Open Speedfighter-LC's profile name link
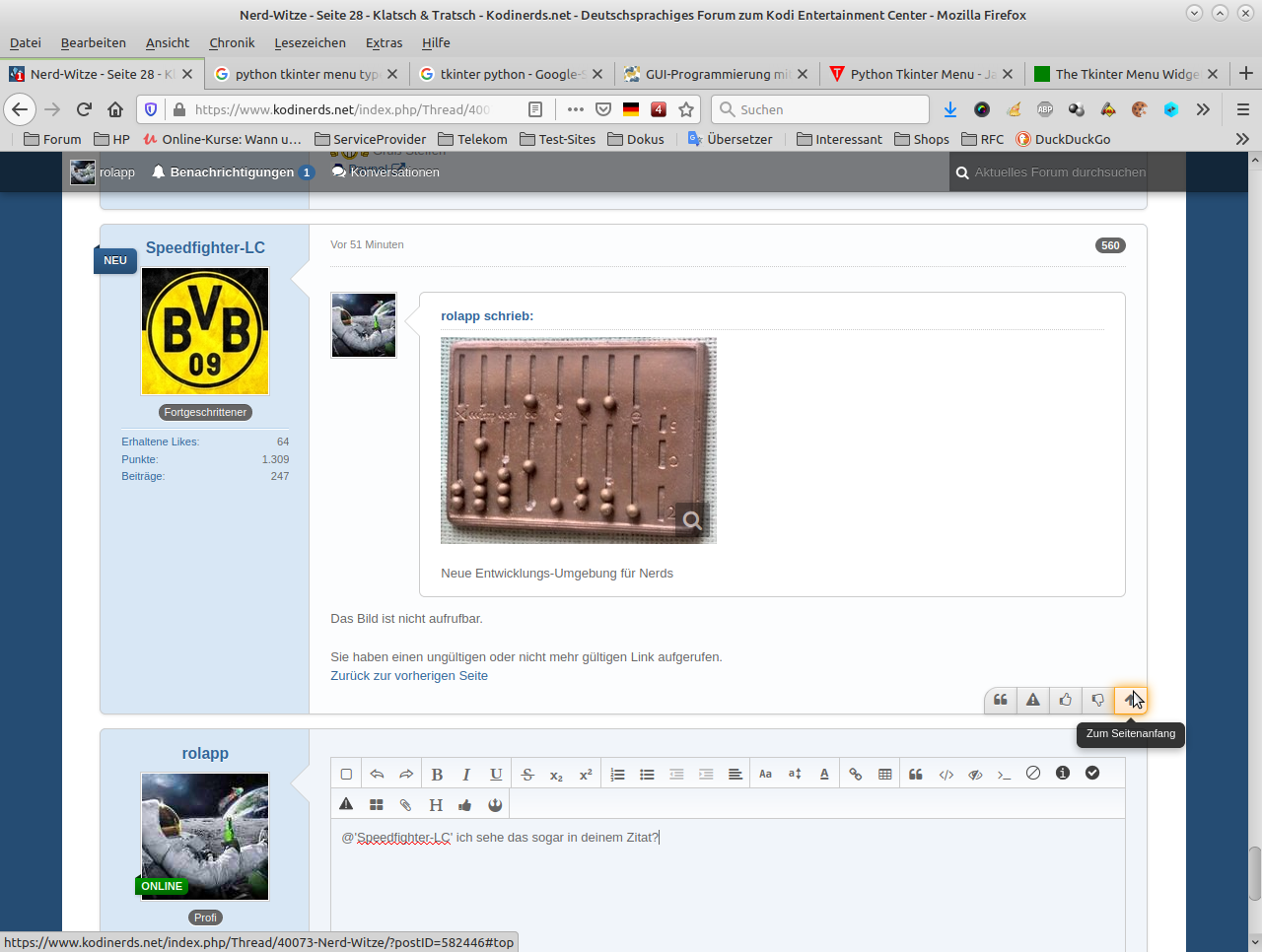Screen dimensions: 1262x952 coord(205,247)
